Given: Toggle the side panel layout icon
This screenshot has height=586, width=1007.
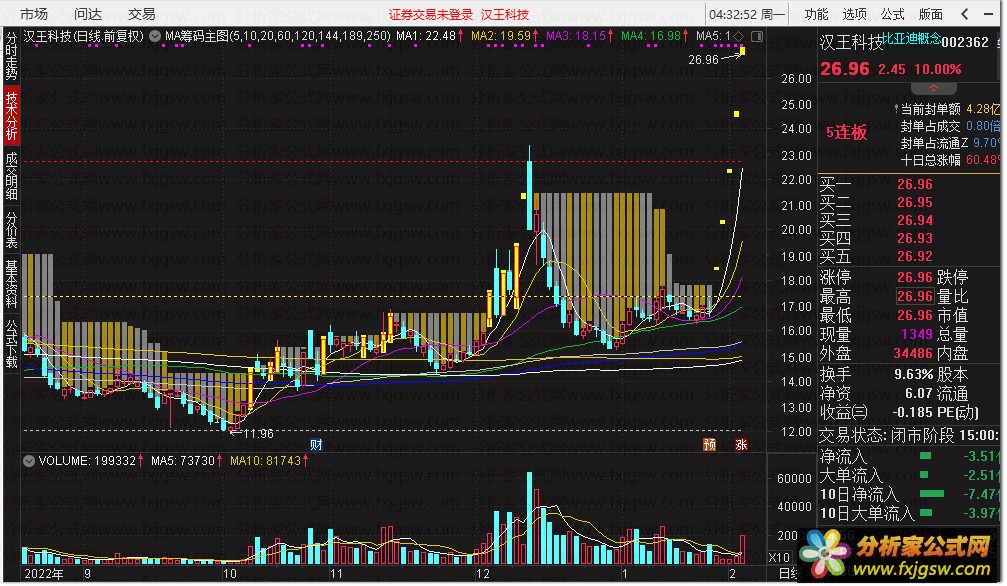Looking at the screenshot, I should [757, 37].
